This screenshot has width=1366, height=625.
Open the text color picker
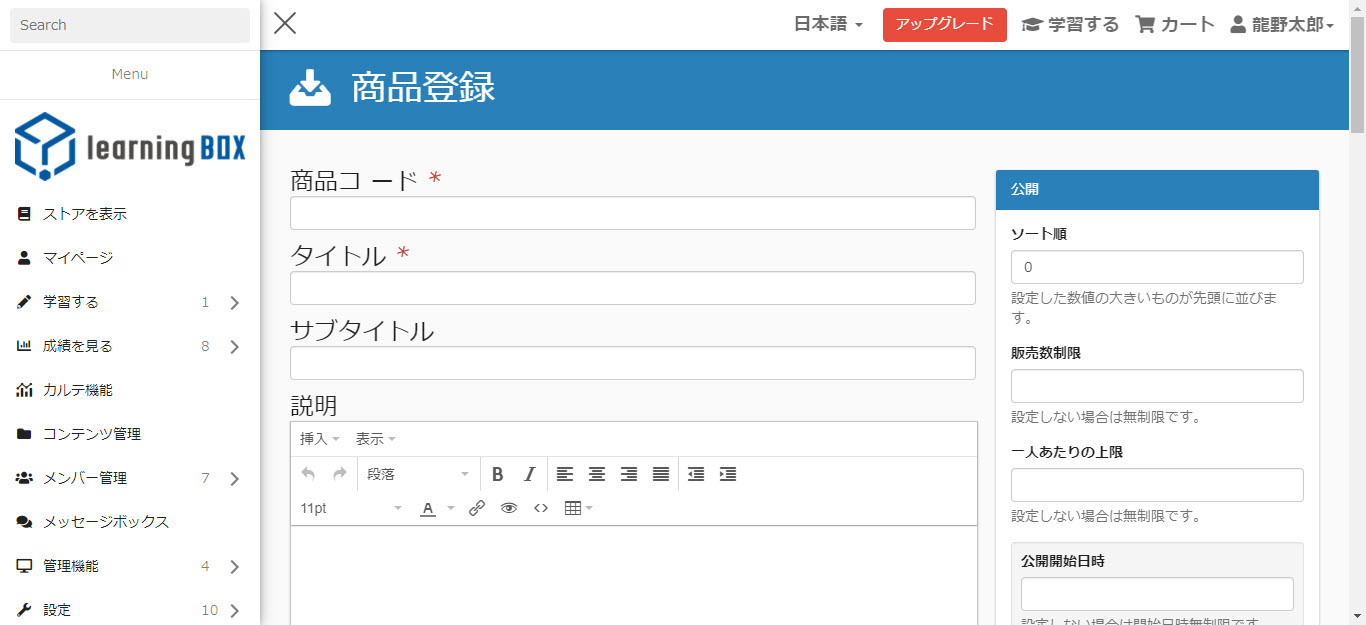click(x=436, y=508)
